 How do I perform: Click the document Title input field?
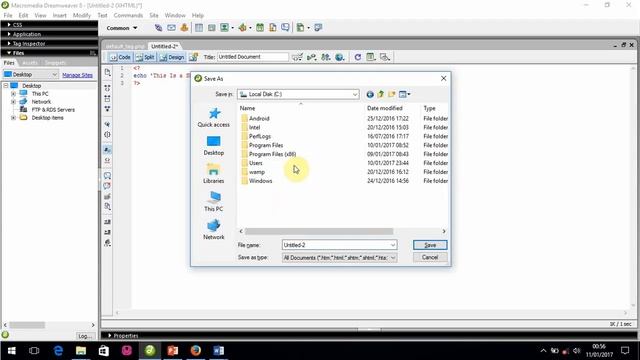pyautogui.click(x=253, y=57)
